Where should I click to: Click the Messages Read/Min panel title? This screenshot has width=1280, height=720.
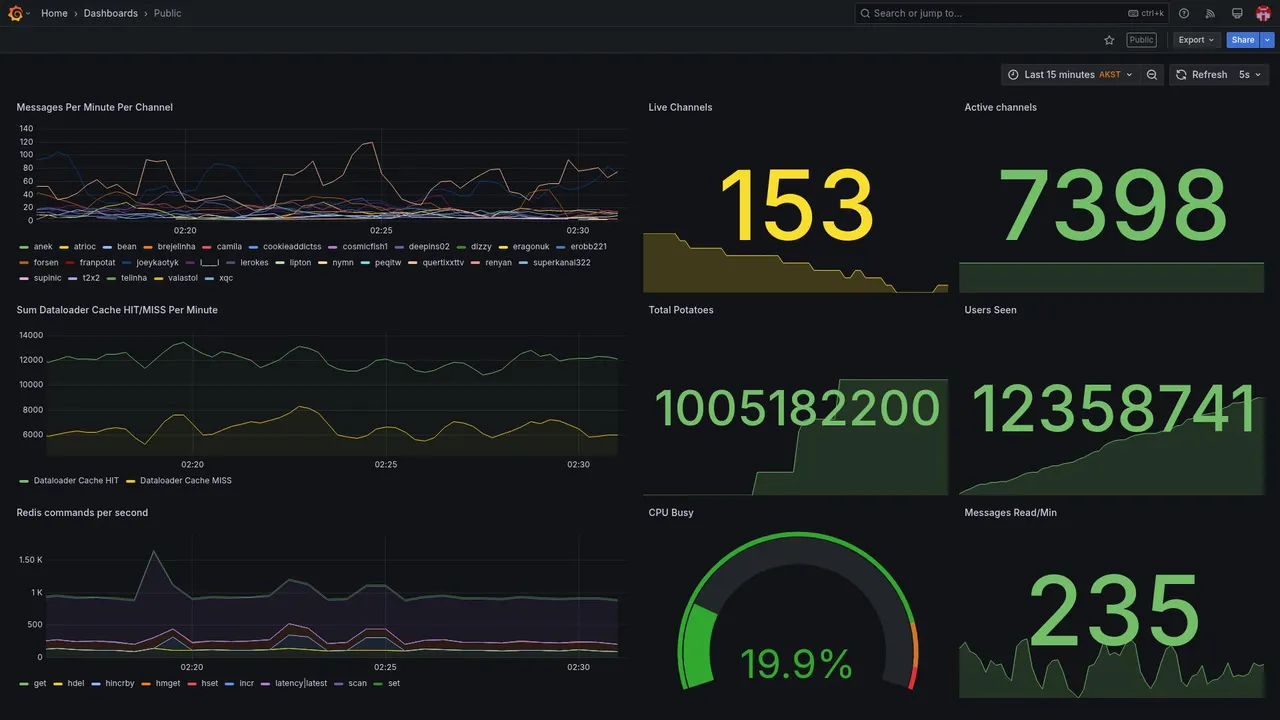tap(1010, 512)
